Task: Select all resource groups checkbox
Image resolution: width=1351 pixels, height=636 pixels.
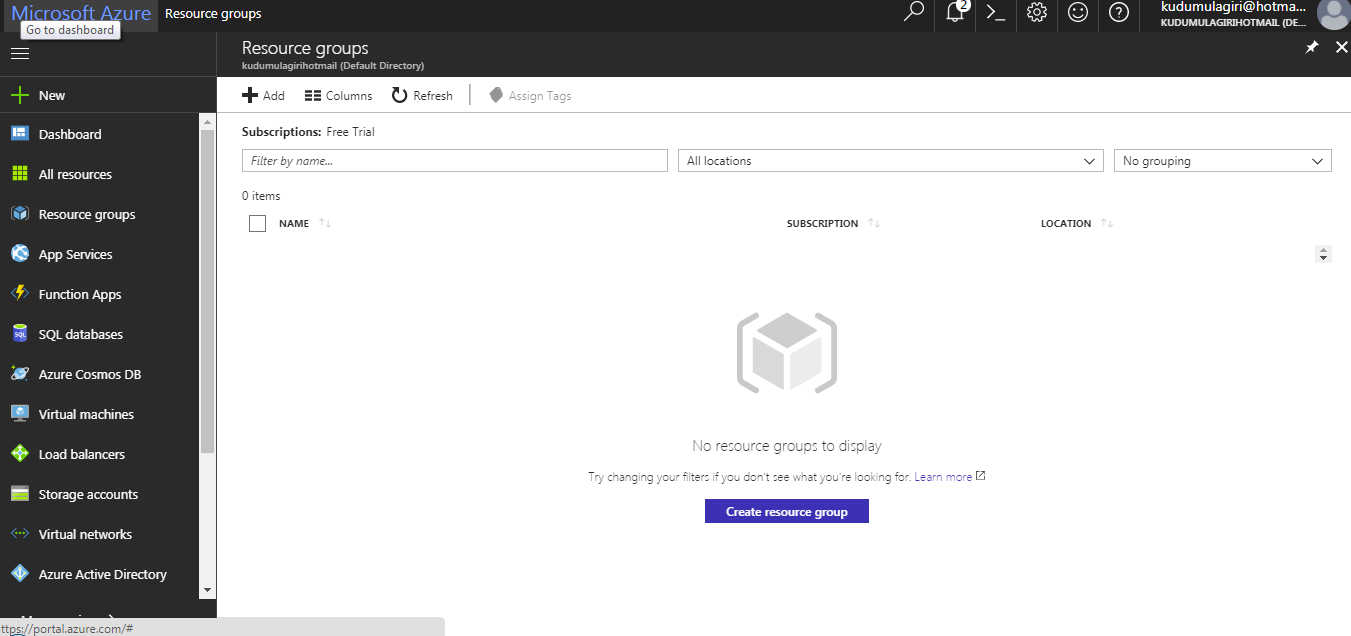Action: (x=257, y=223)
